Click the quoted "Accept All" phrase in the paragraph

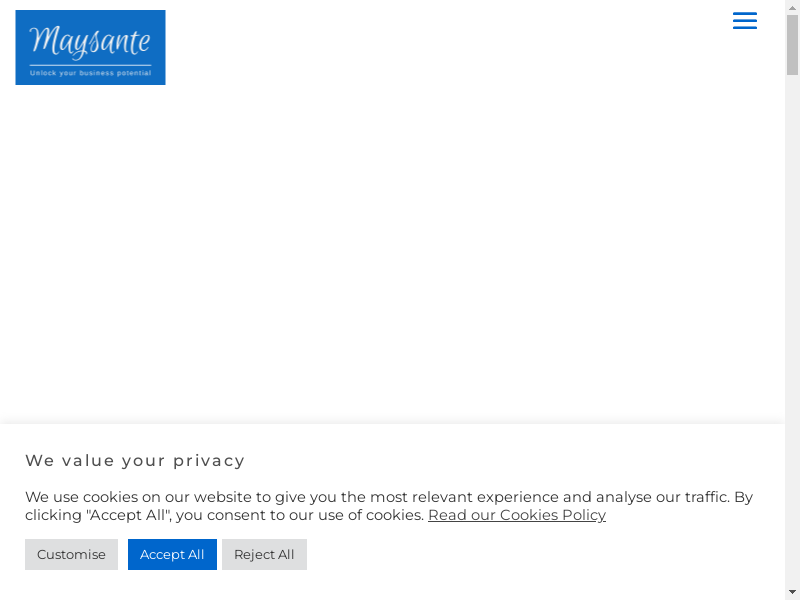[129, 515]
